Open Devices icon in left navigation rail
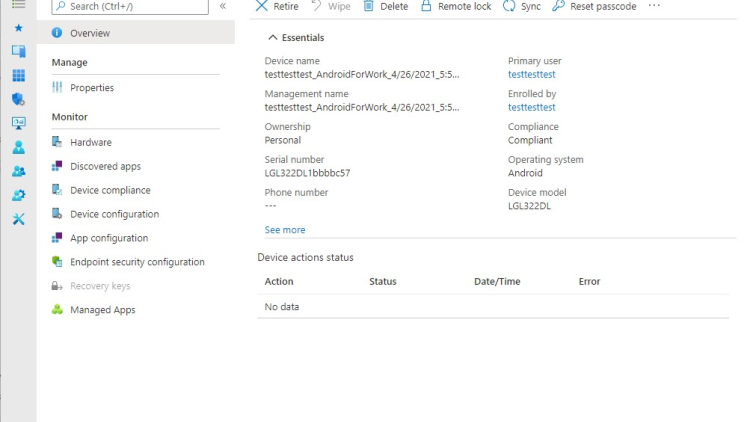Image resolution: width=750 pixels, height=422 pixels. pyautogui.click(x=18, y=52)
